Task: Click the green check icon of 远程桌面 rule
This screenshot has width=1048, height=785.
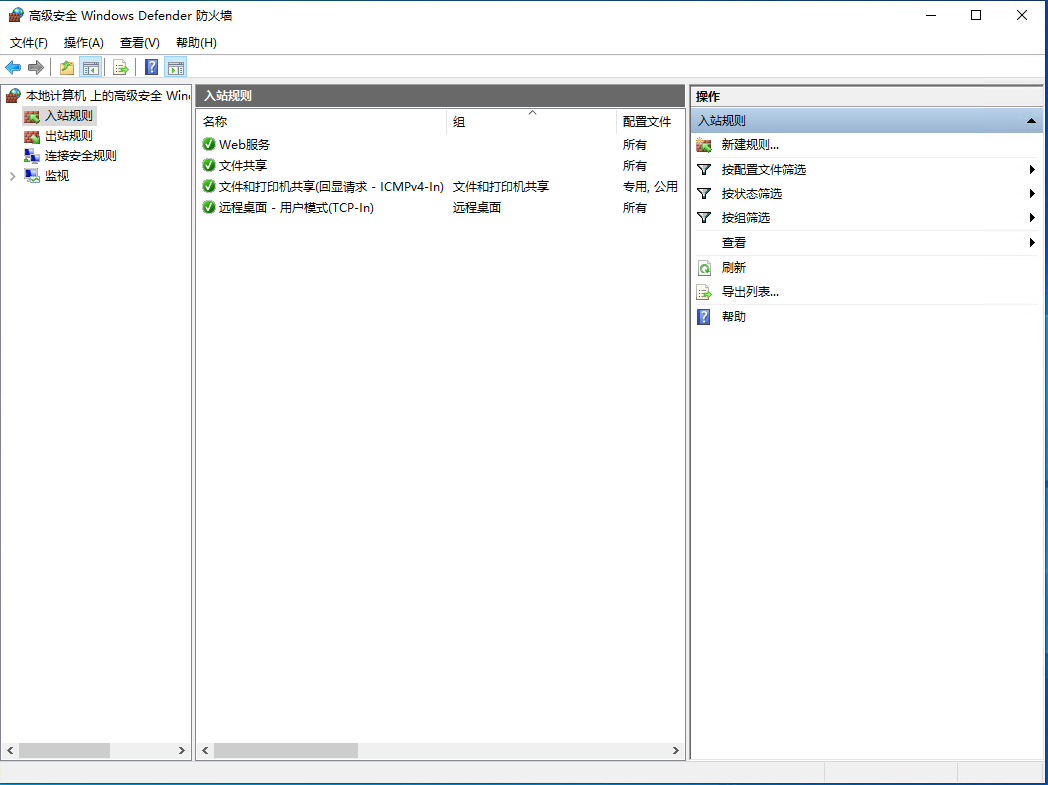Action: coord(209,207)
